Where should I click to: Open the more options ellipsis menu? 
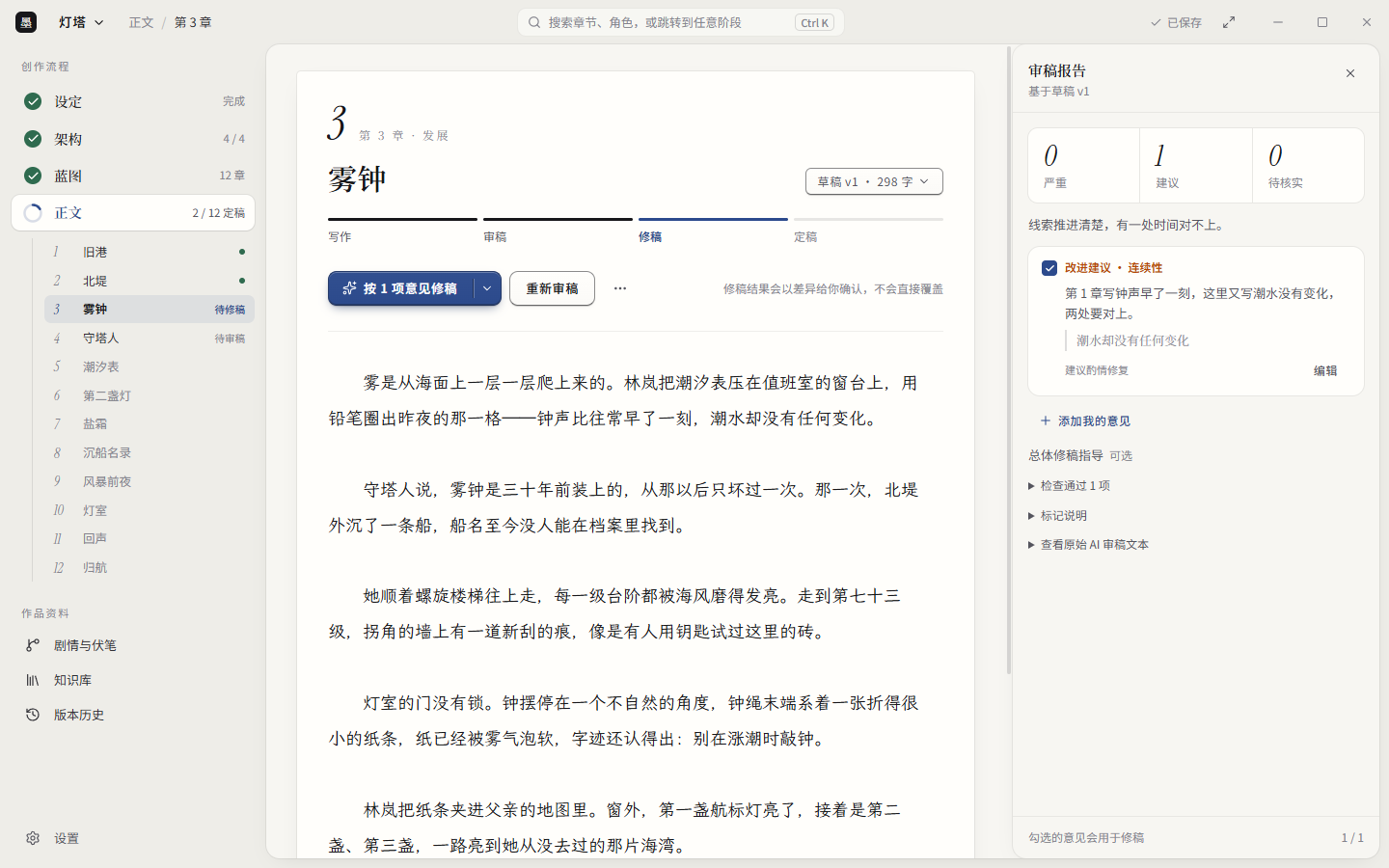(620, 288)
